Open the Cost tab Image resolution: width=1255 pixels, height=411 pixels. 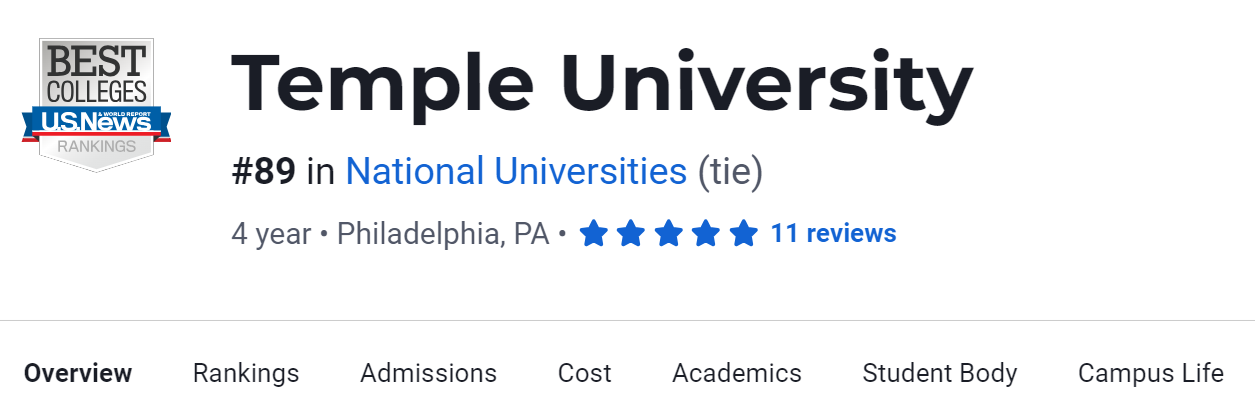[584, 374]
